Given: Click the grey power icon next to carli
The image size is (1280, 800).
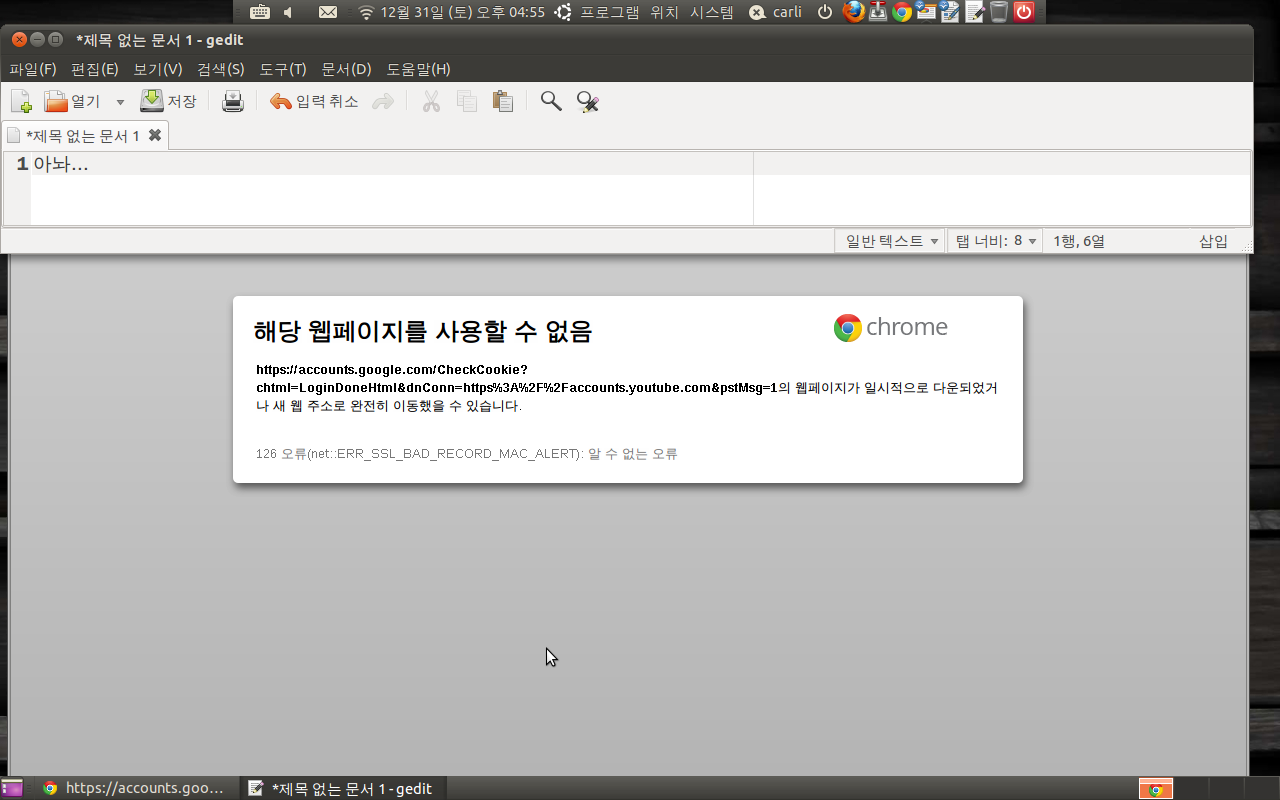Looking at the screenshot, I should [x=825, y=12].
